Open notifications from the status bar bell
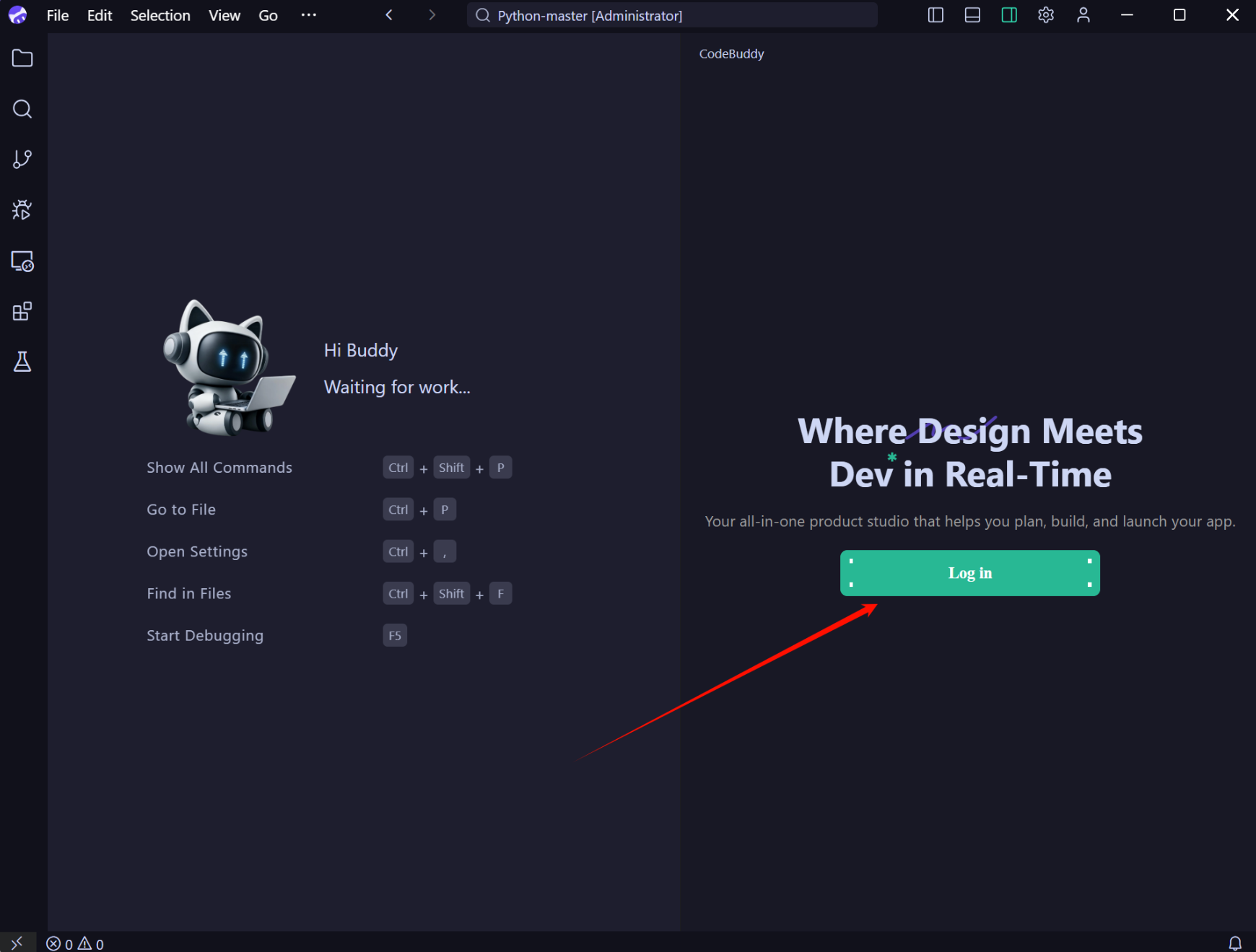The height and width of the screenshot is (952, 1256). pyautogui.click(x=1236, y=943)
